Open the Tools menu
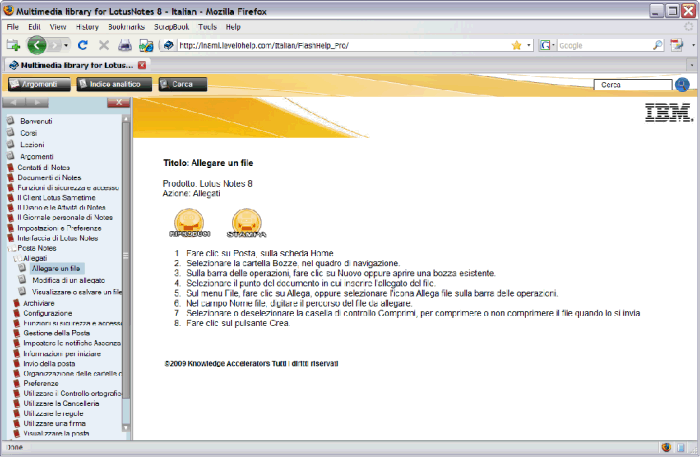The image size is (700, 457). (207, 27)
